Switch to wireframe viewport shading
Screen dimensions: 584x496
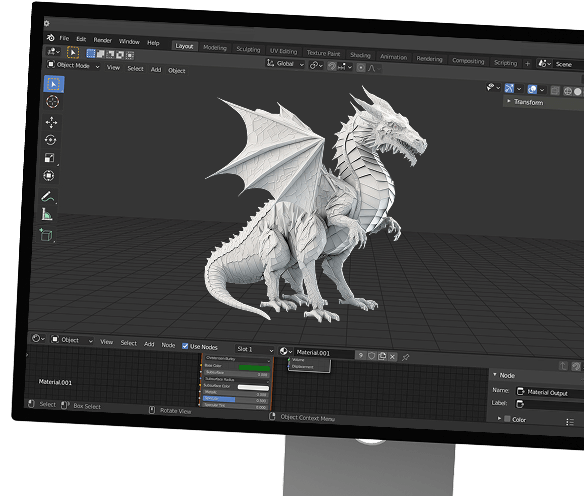568,91
